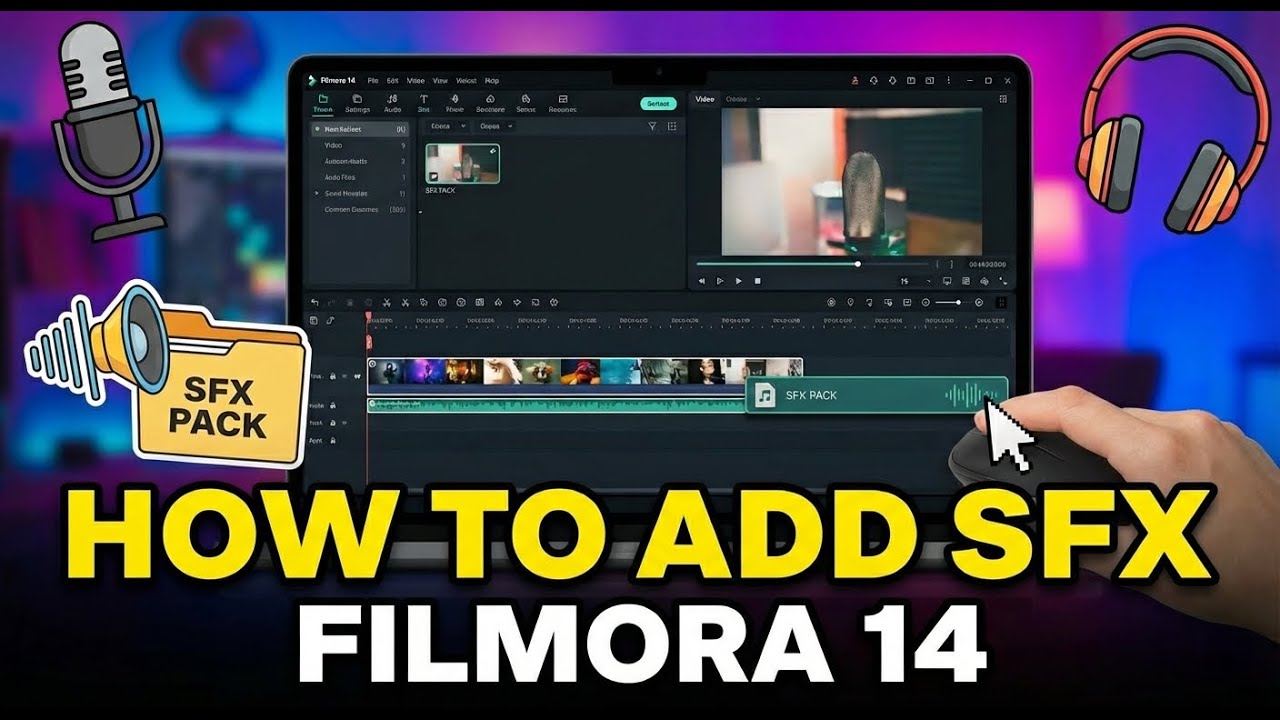This screenshot has height=720, width=1280.
Task: Toggle the lock on the video track
Action: click(x=333, y=376)
